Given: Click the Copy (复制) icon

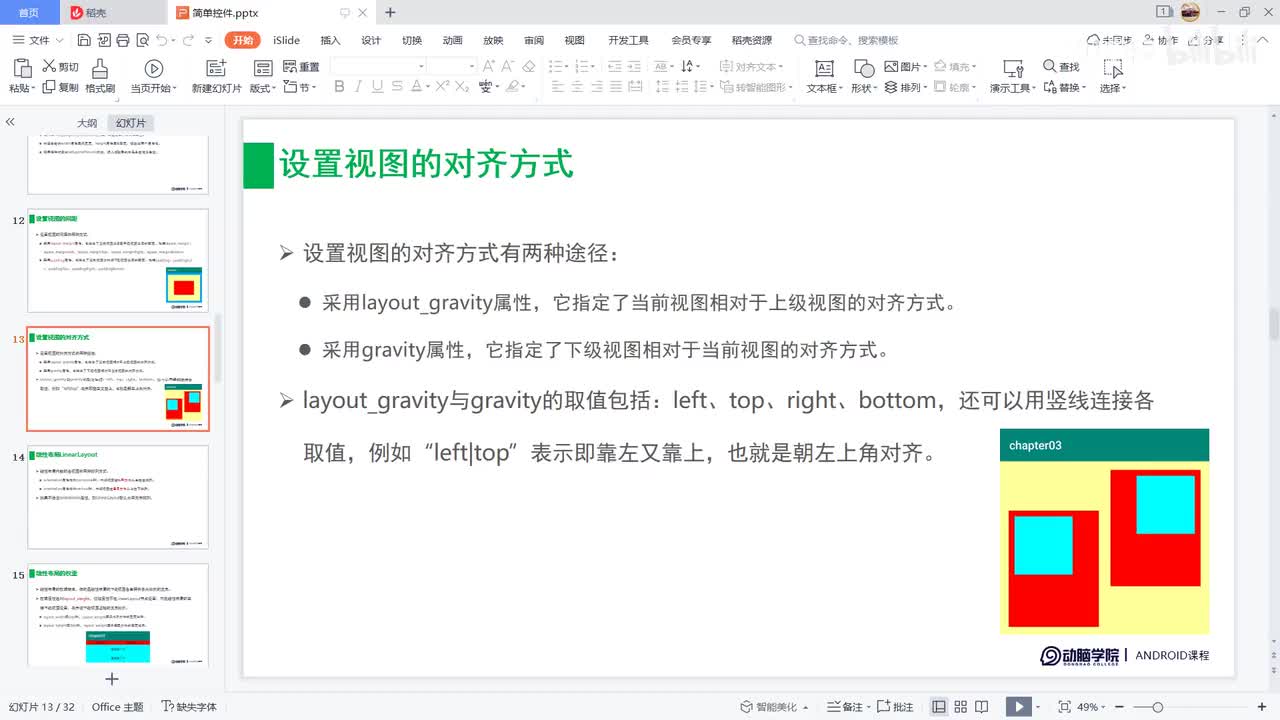Looking at the screenshot, I should [x=48, y=87].
